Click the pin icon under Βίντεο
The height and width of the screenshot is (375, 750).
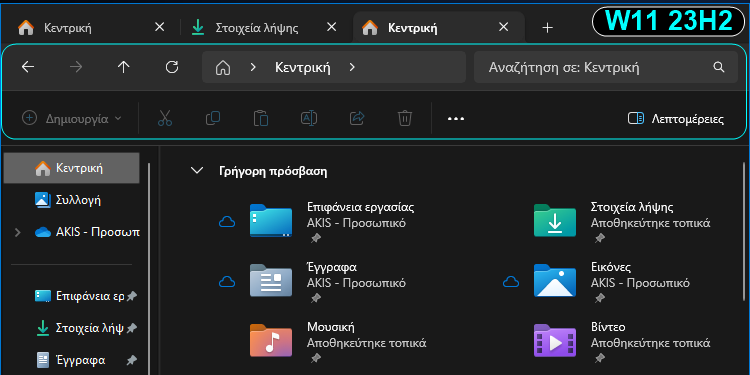[x=600, y=358]
